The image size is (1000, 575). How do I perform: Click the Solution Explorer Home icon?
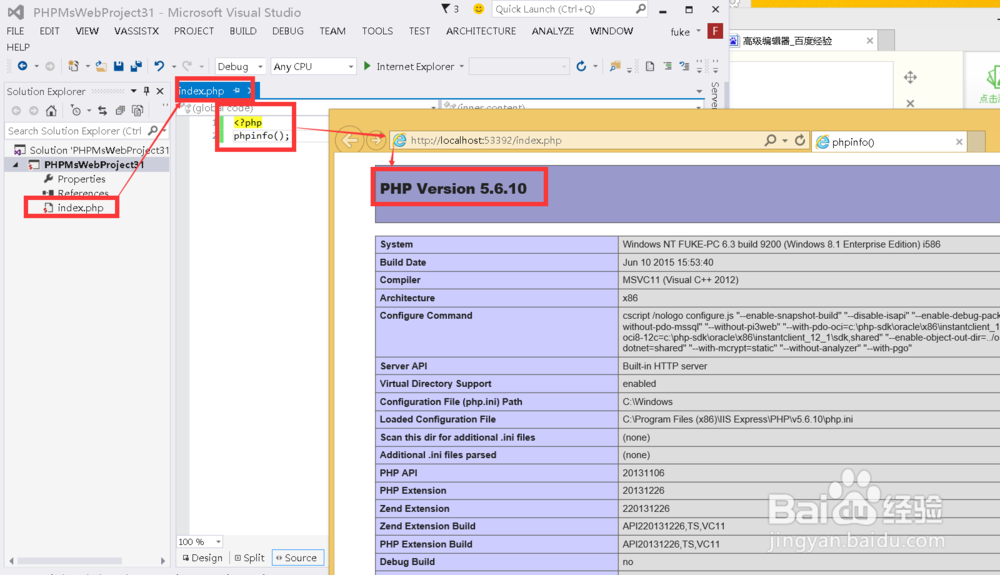(x=51, y=110)
